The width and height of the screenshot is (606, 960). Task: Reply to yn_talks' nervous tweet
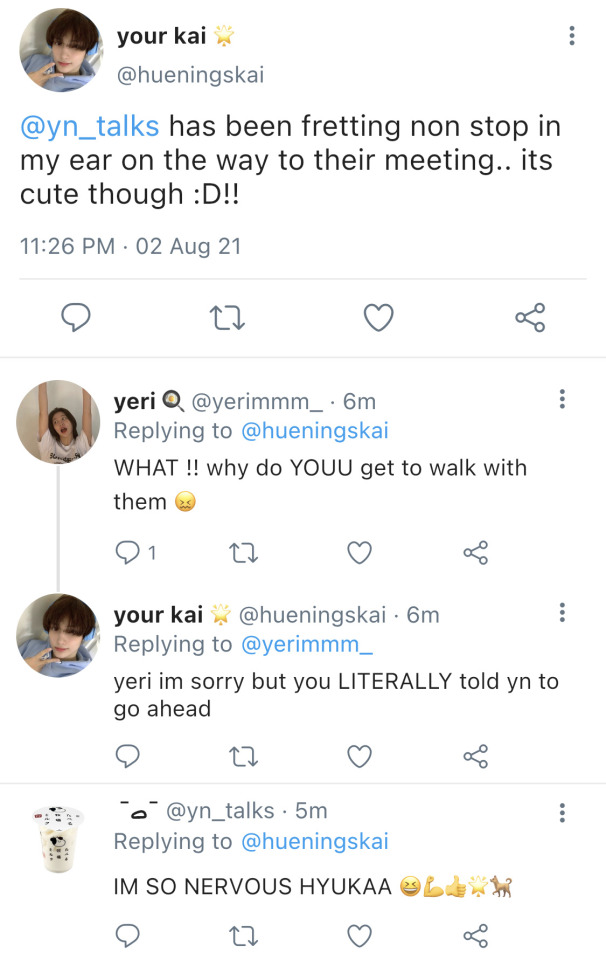coord(128,936)
